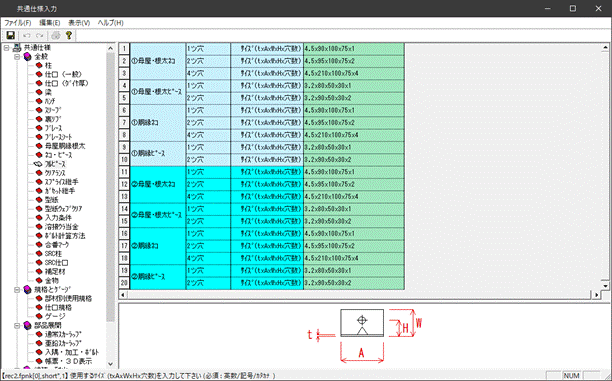This screenshot has height=381, width=612.
Task: Open the 表示(V) menu
Action: click(79, 23)
